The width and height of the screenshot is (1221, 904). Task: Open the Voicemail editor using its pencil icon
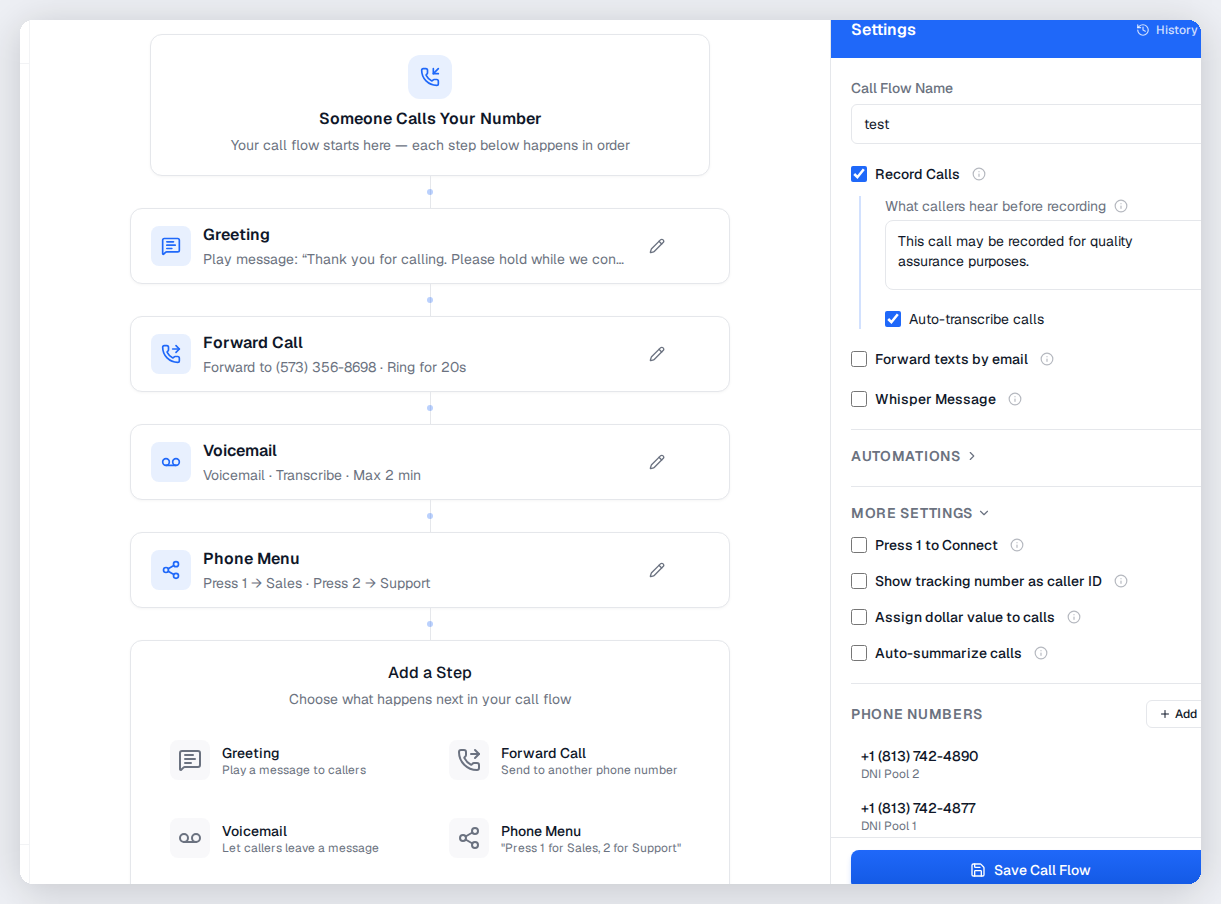pyautogui.click(x=657, y=462)
